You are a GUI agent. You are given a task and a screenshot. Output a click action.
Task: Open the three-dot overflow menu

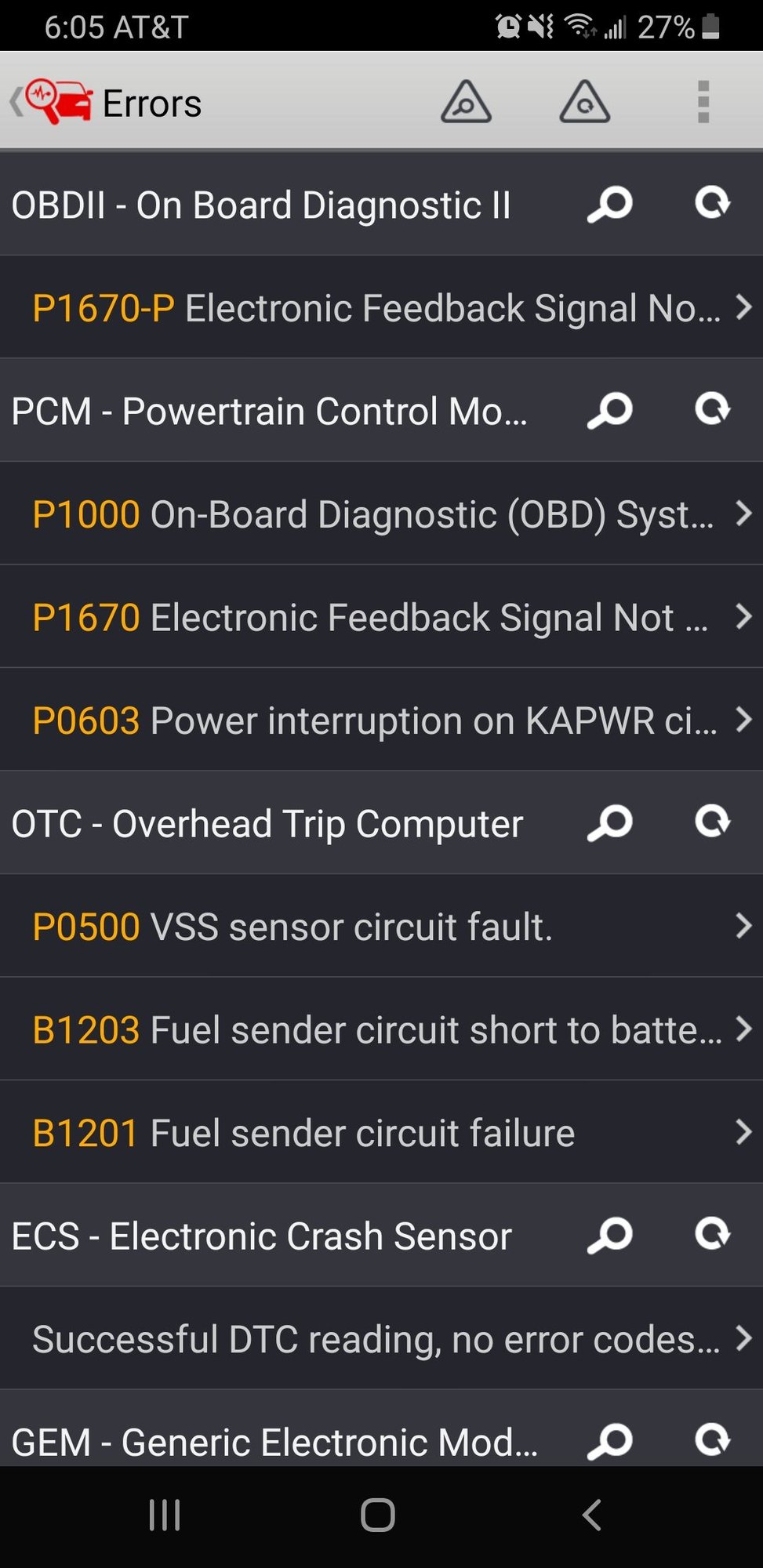click(703, 103)
